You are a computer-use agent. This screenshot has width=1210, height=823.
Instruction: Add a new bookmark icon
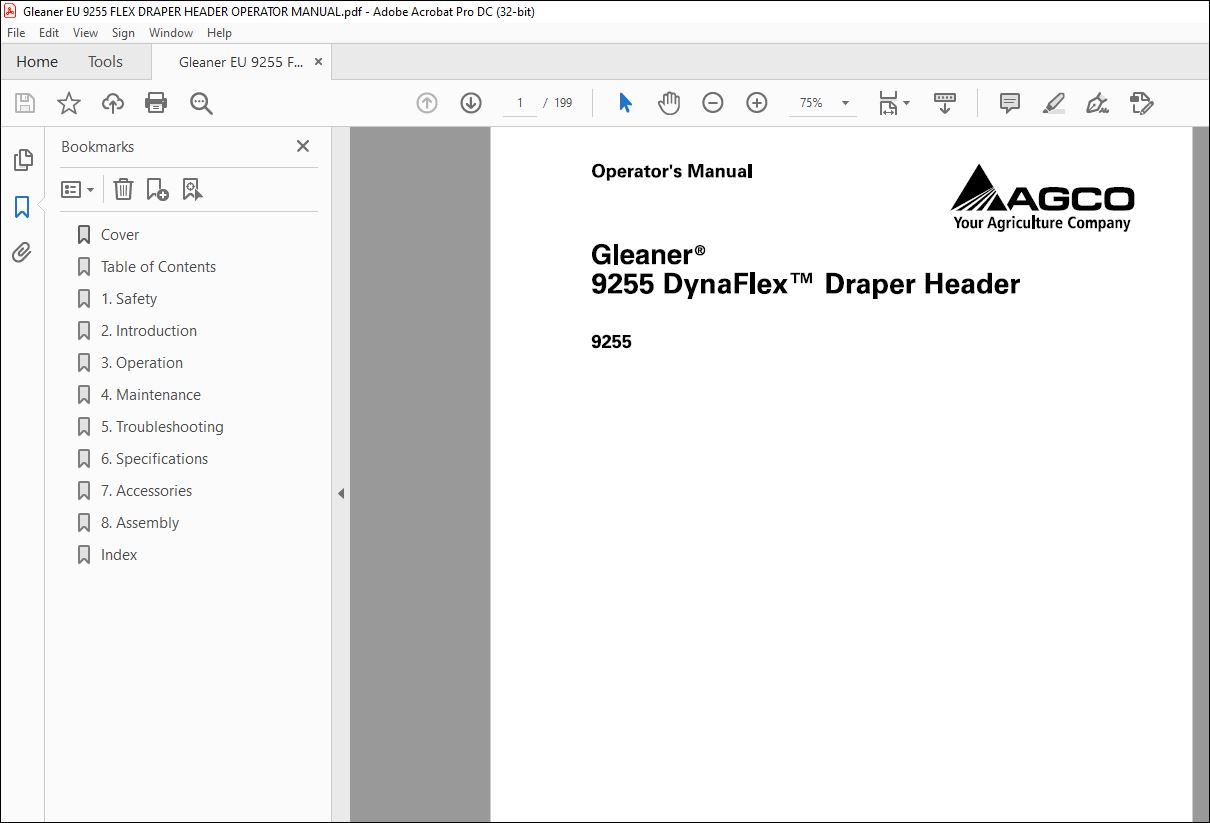(157, 189)
